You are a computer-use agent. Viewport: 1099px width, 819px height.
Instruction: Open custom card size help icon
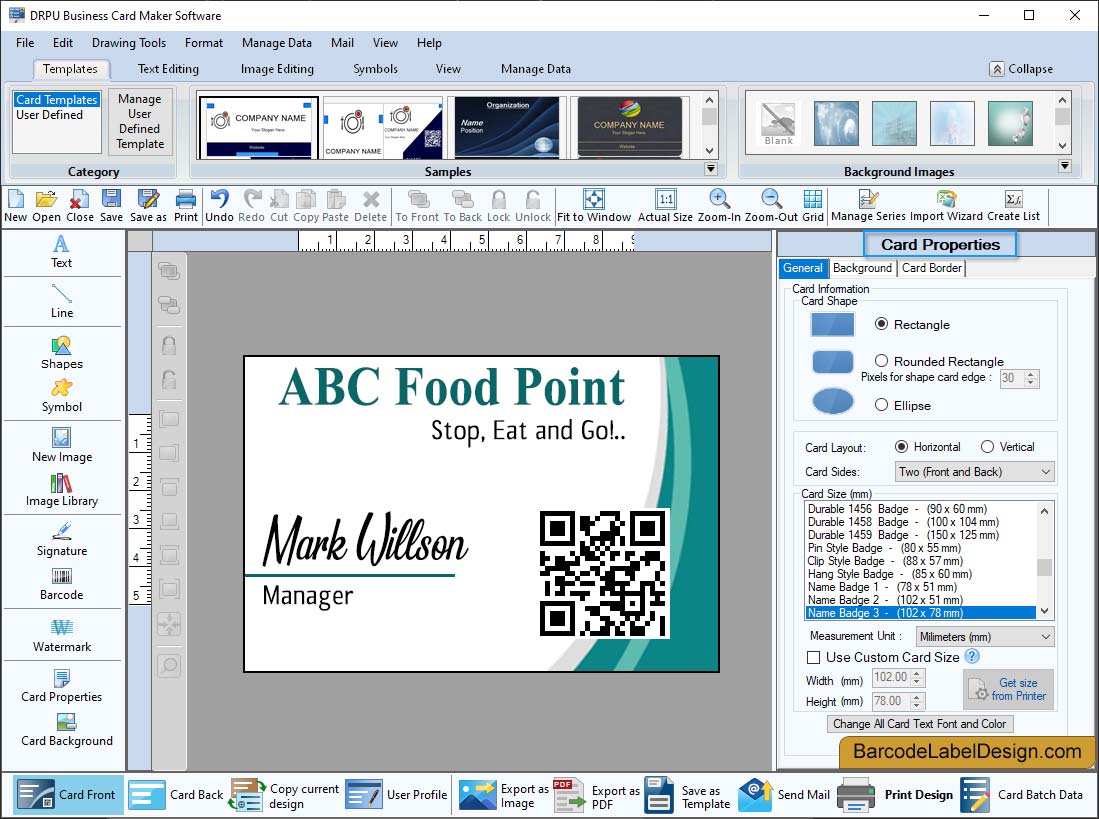(972, 656)
